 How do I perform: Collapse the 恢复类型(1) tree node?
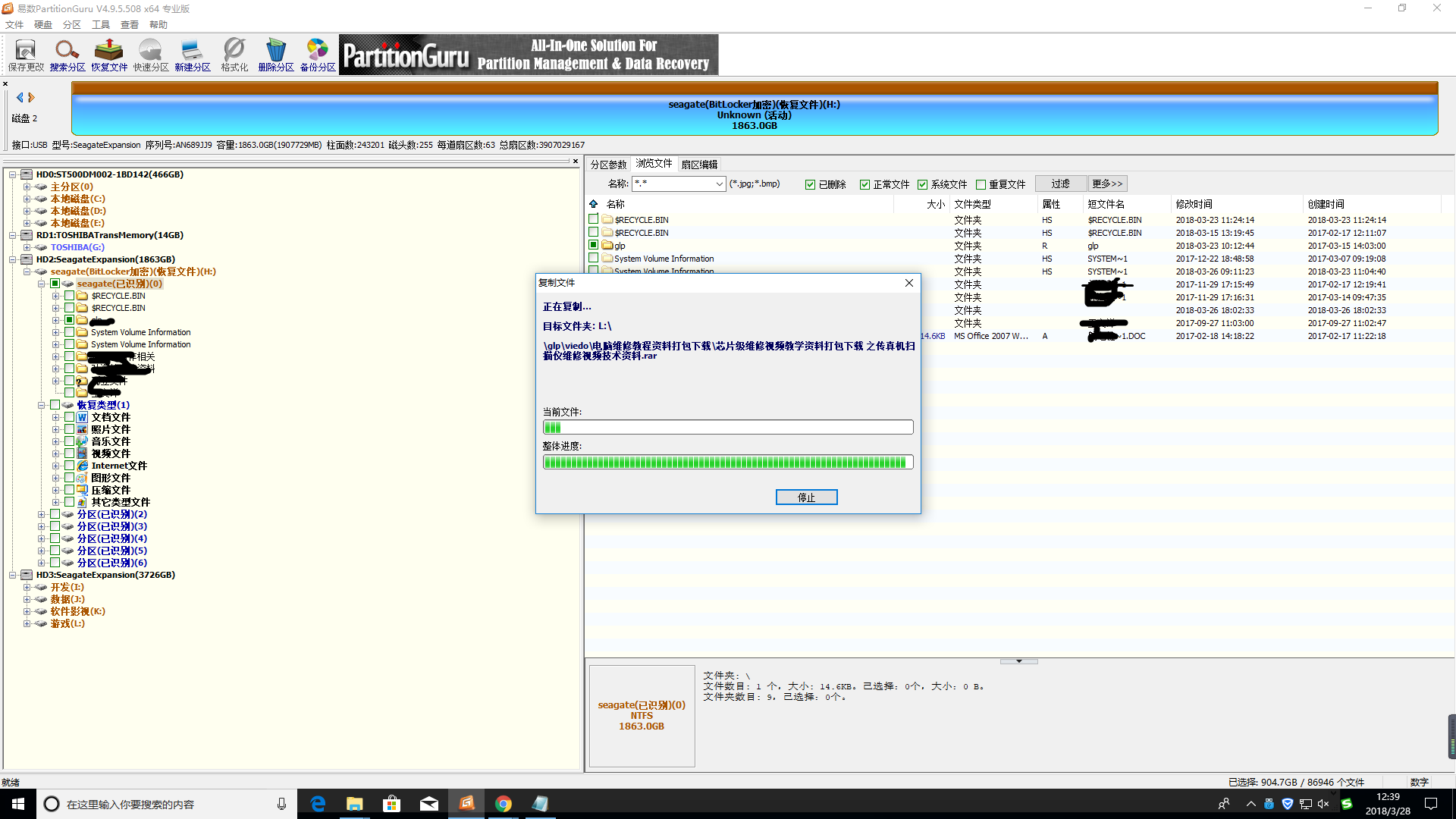[42, 405]
